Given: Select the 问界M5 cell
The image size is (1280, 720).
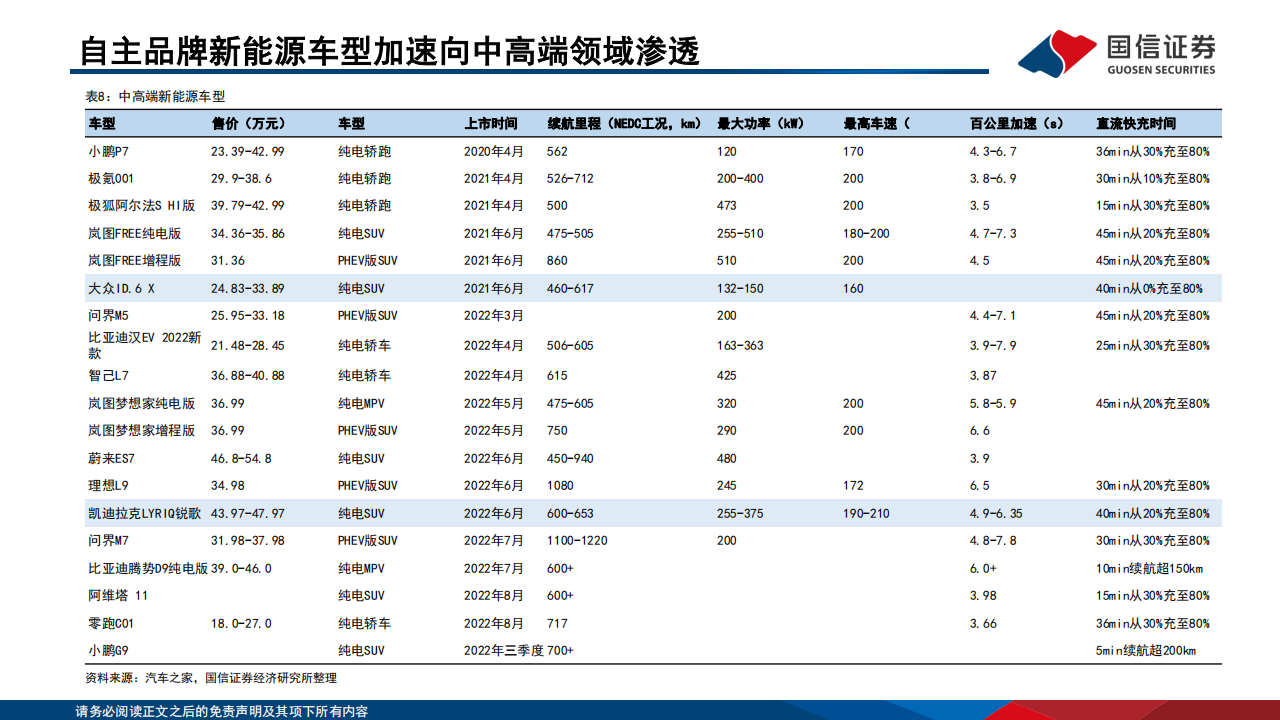Looking at the screenshot, I should 109,316.
